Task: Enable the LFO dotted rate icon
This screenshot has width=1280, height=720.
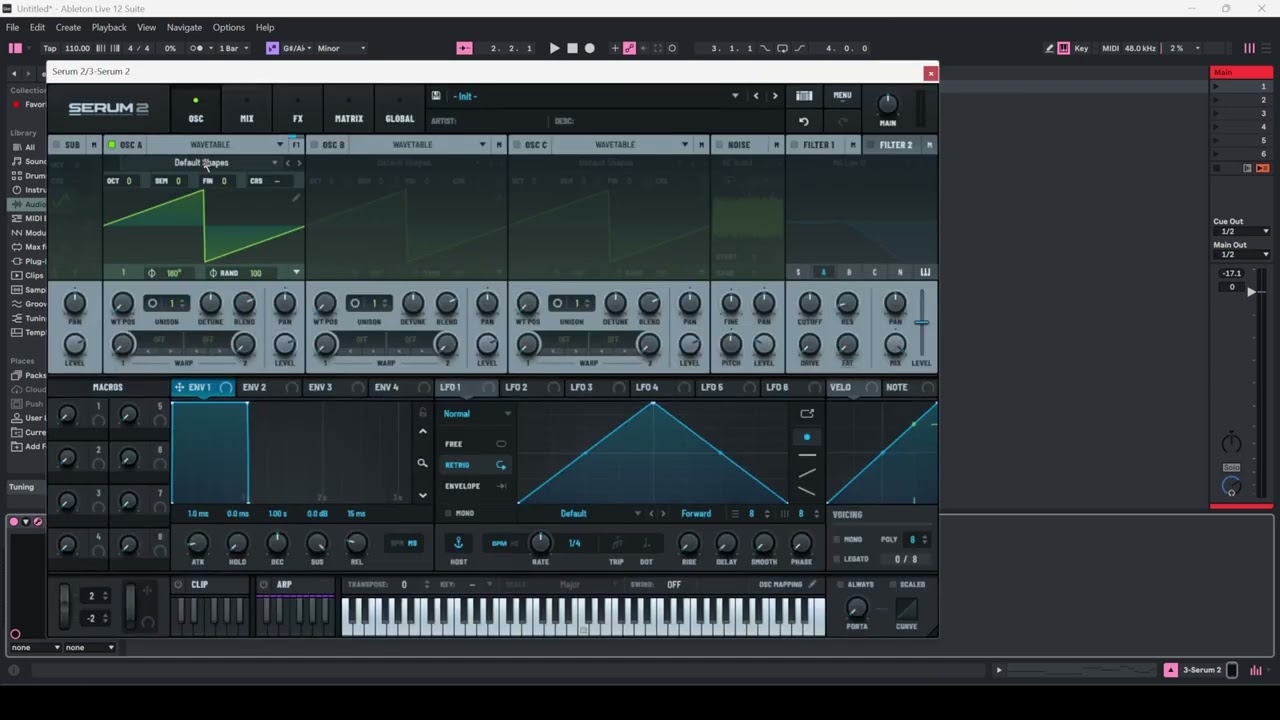Action: 647,543
